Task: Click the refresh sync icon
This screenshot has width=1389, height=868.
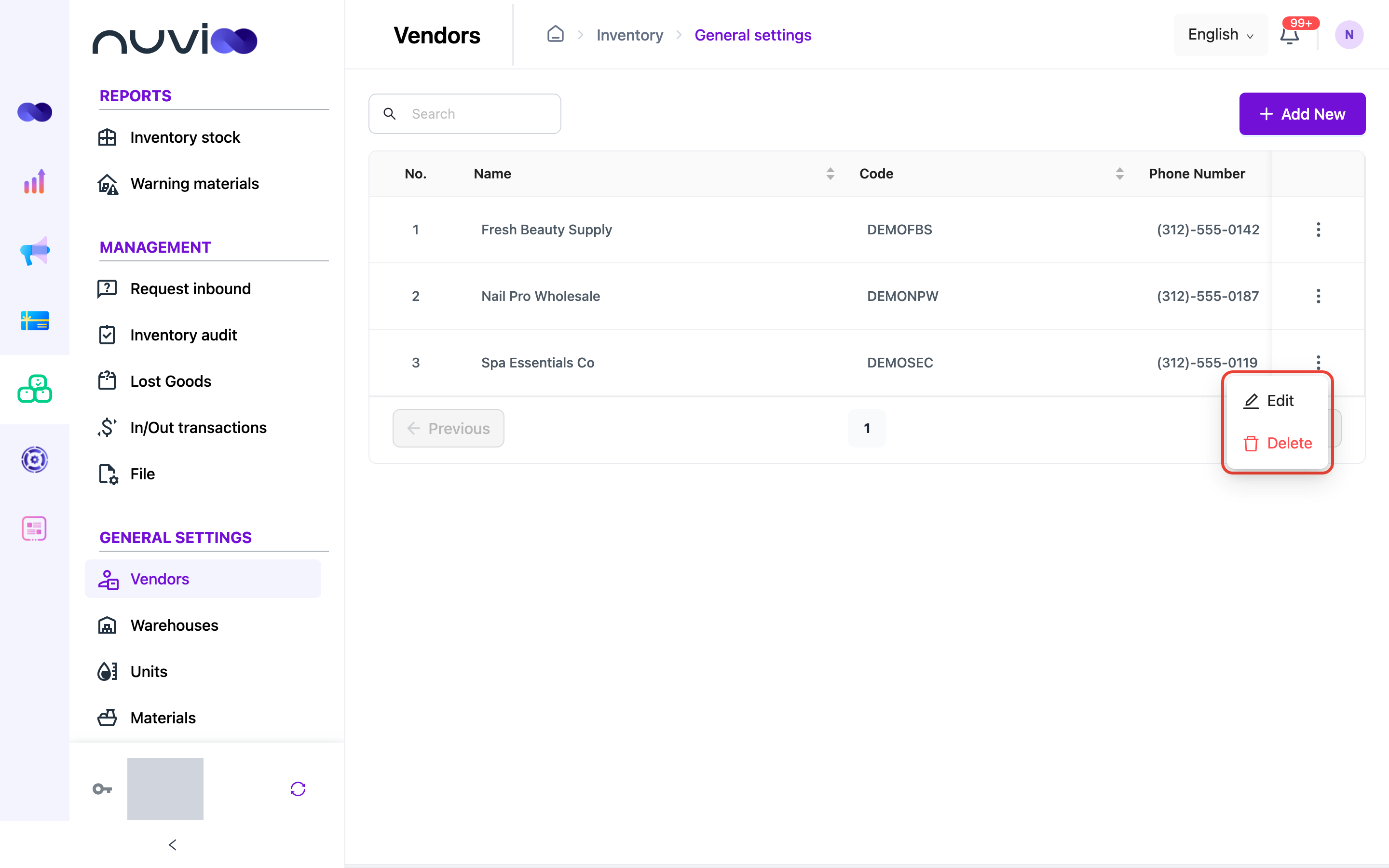Action: [x=298, y=789]
